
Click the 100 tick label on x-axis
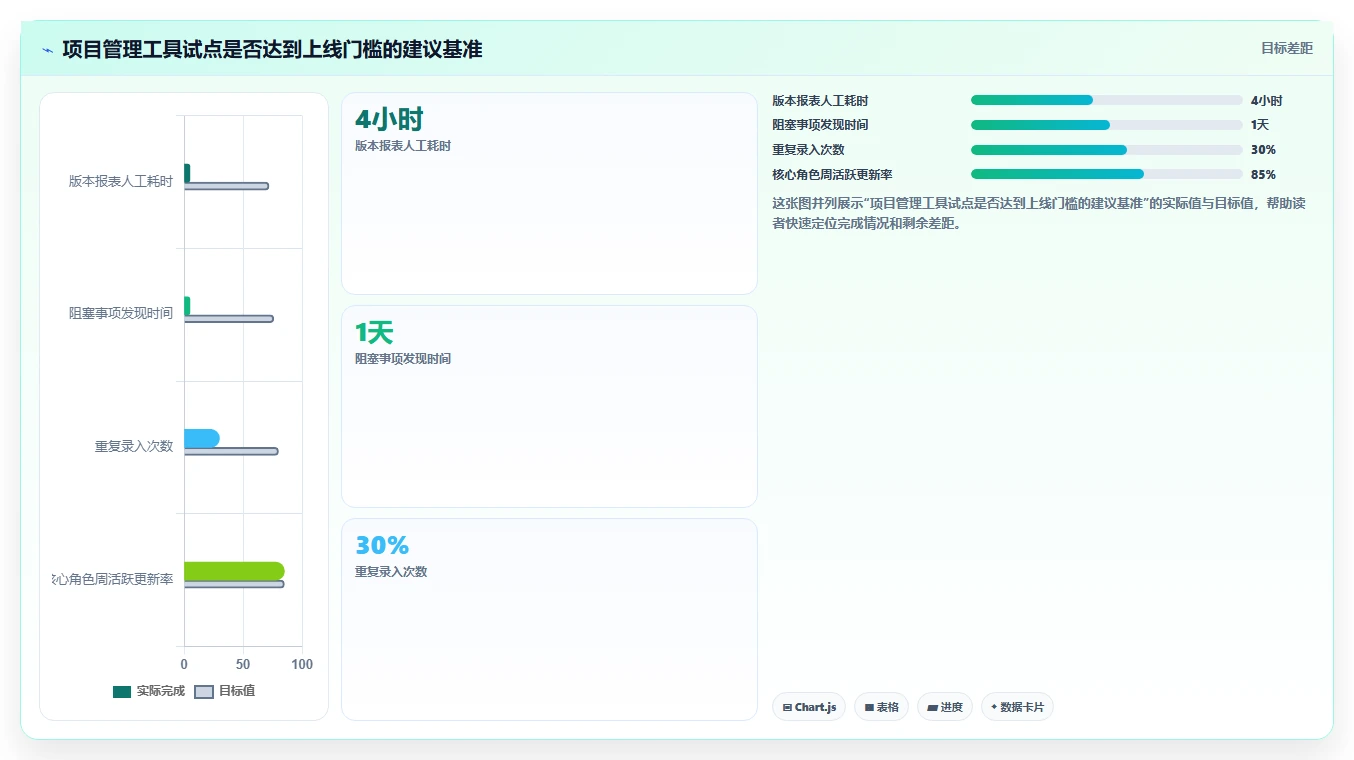pos(302,665)
